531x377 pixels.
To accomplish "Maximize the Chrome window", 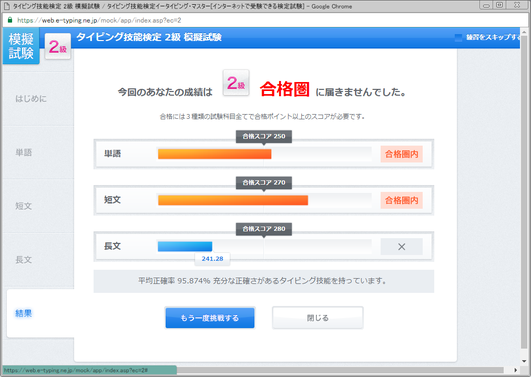I will 499,5.
